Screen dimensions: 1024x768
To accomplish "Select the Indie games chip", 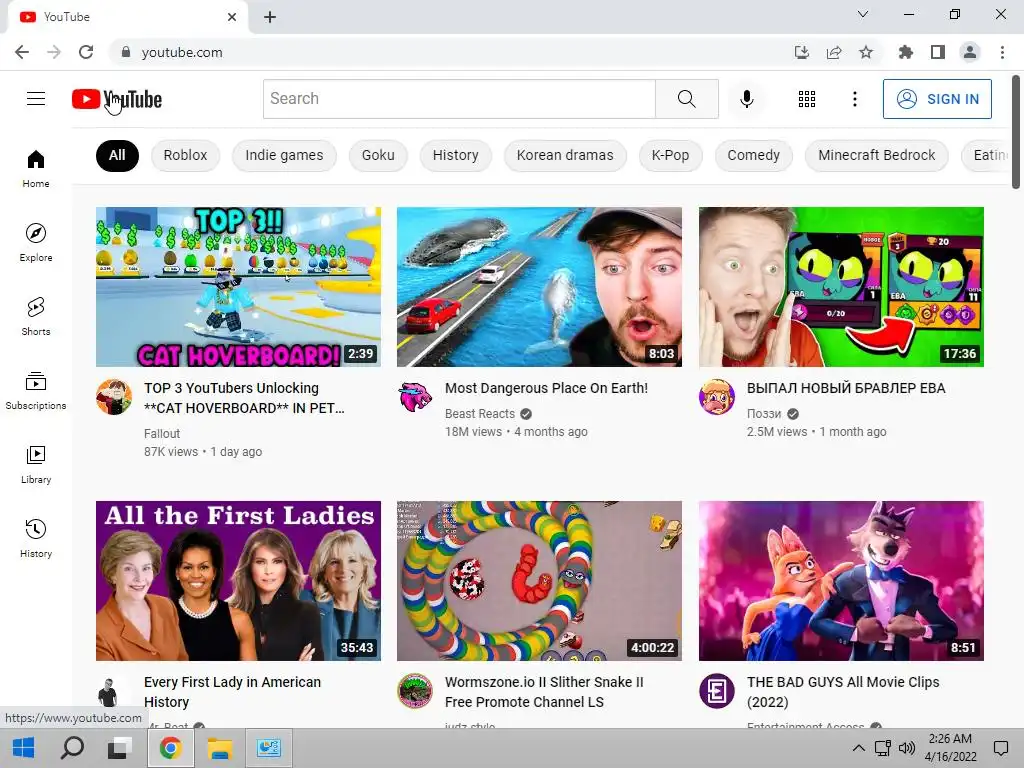I will tap(284, 155).
